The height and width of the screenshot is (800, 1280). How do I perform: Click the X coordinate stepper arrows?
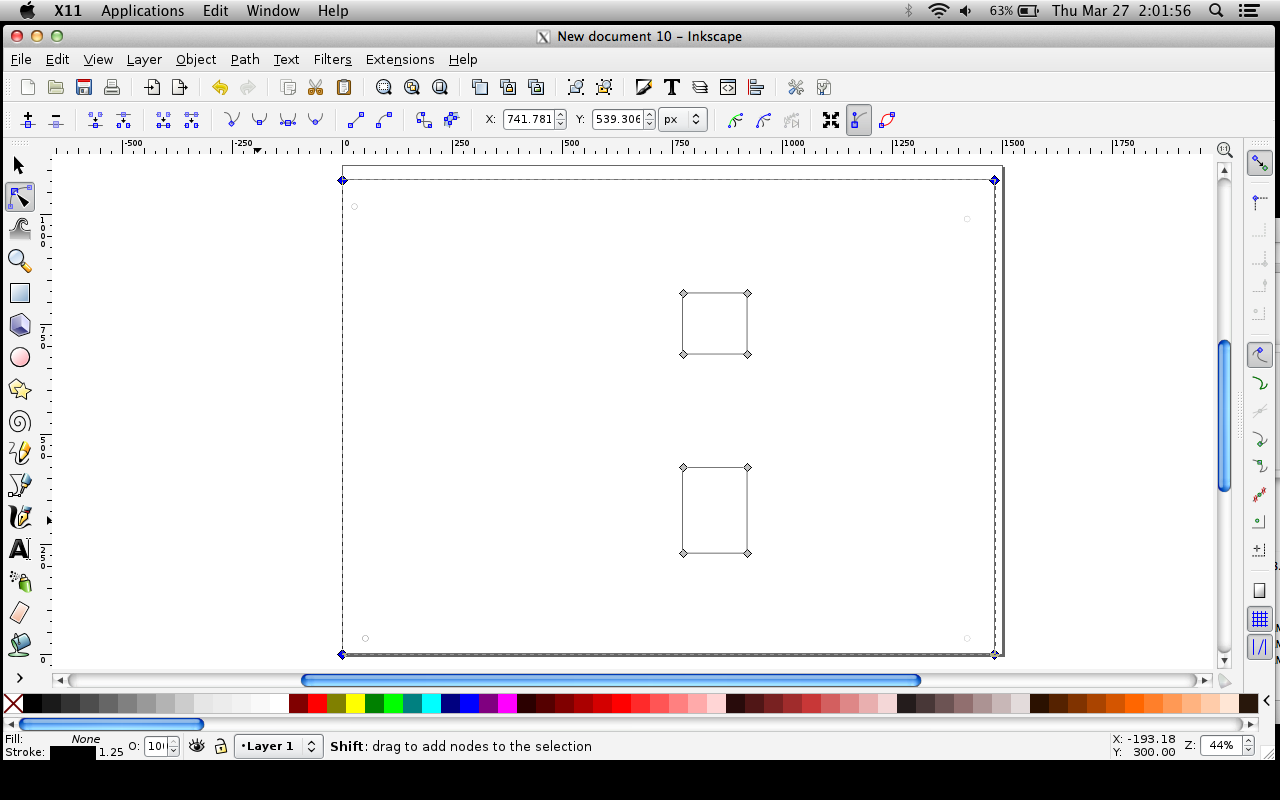pyautogui.click(x=560, y=119)
